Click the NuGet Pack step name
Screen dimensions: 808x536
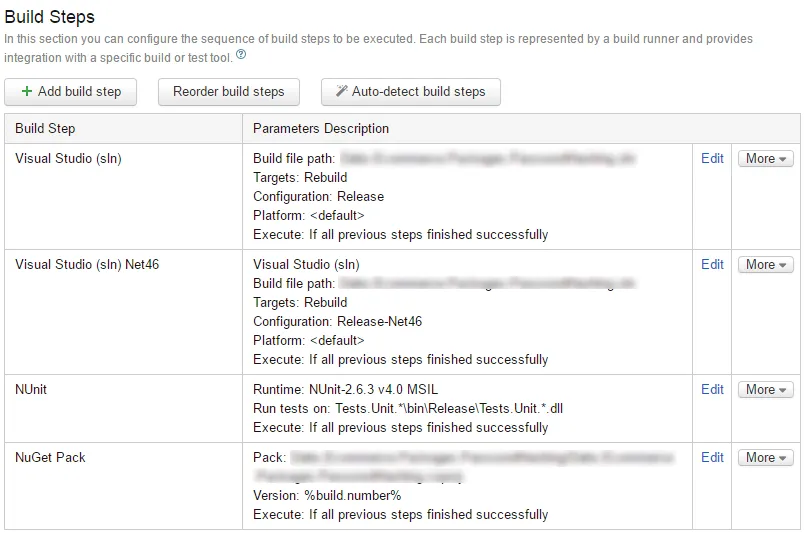50,457
